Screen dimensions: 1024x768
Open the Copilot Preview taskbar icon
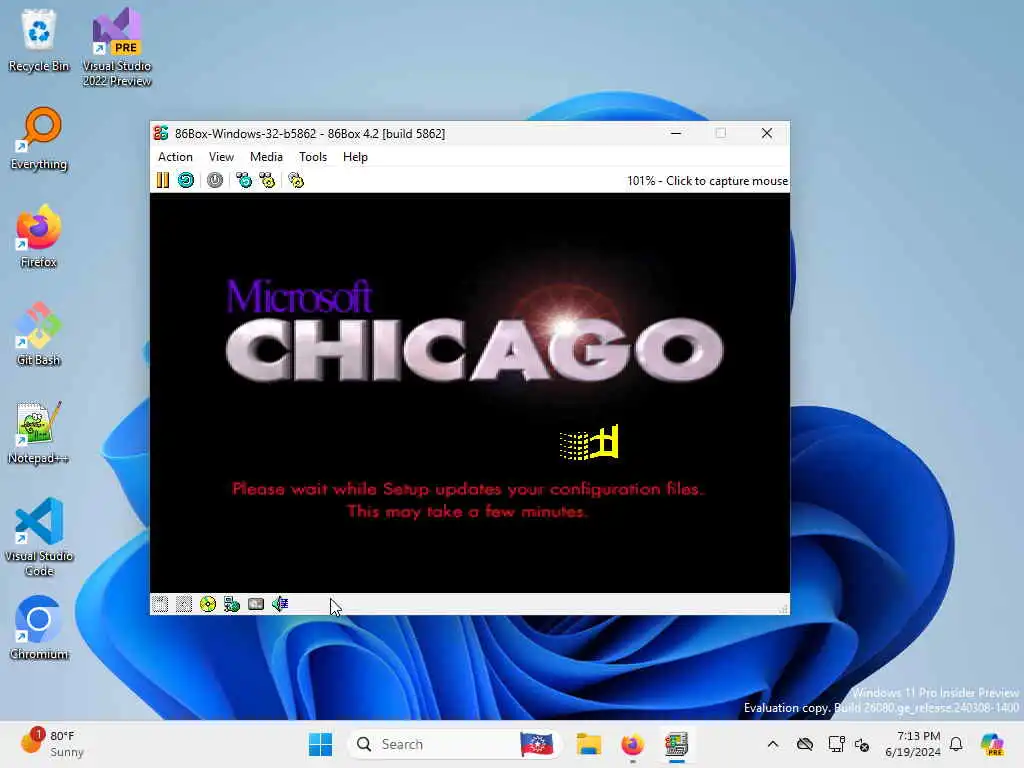992,744
